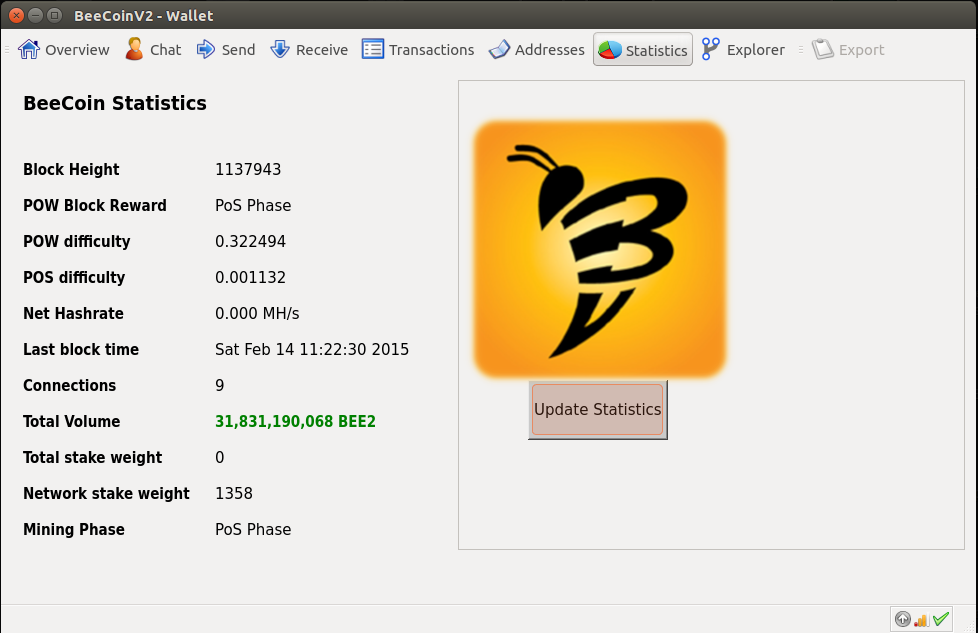Select the hashrate value 0.000 MH/s
978x633 pixels.
(258, 314)
